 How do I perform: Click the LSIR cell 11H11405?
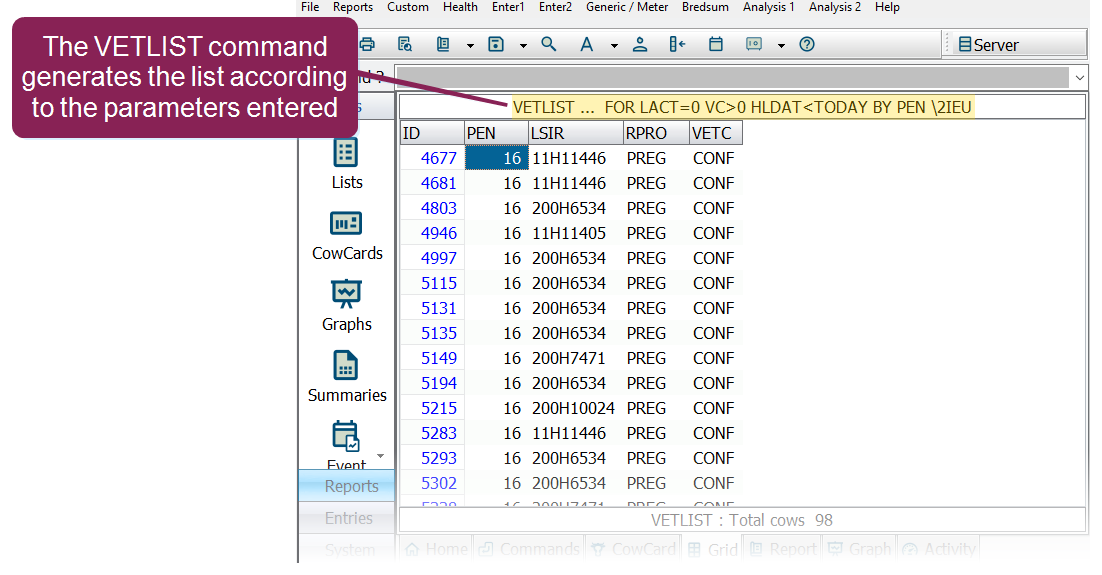[x=568, y=233]
